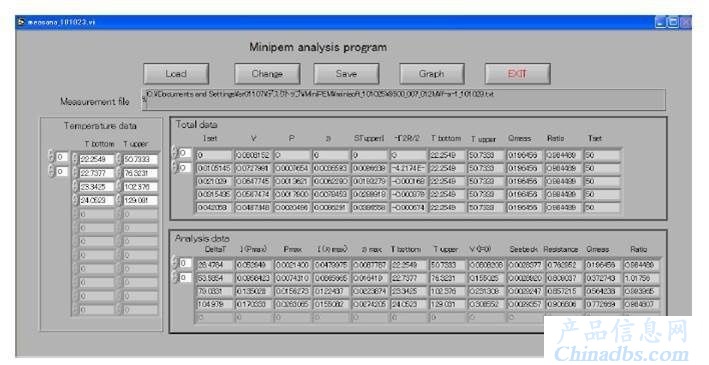Click Iset cell 0.042058 in Total data
Viewport: 709px width, 365px height.
click(x=213, y=208)
